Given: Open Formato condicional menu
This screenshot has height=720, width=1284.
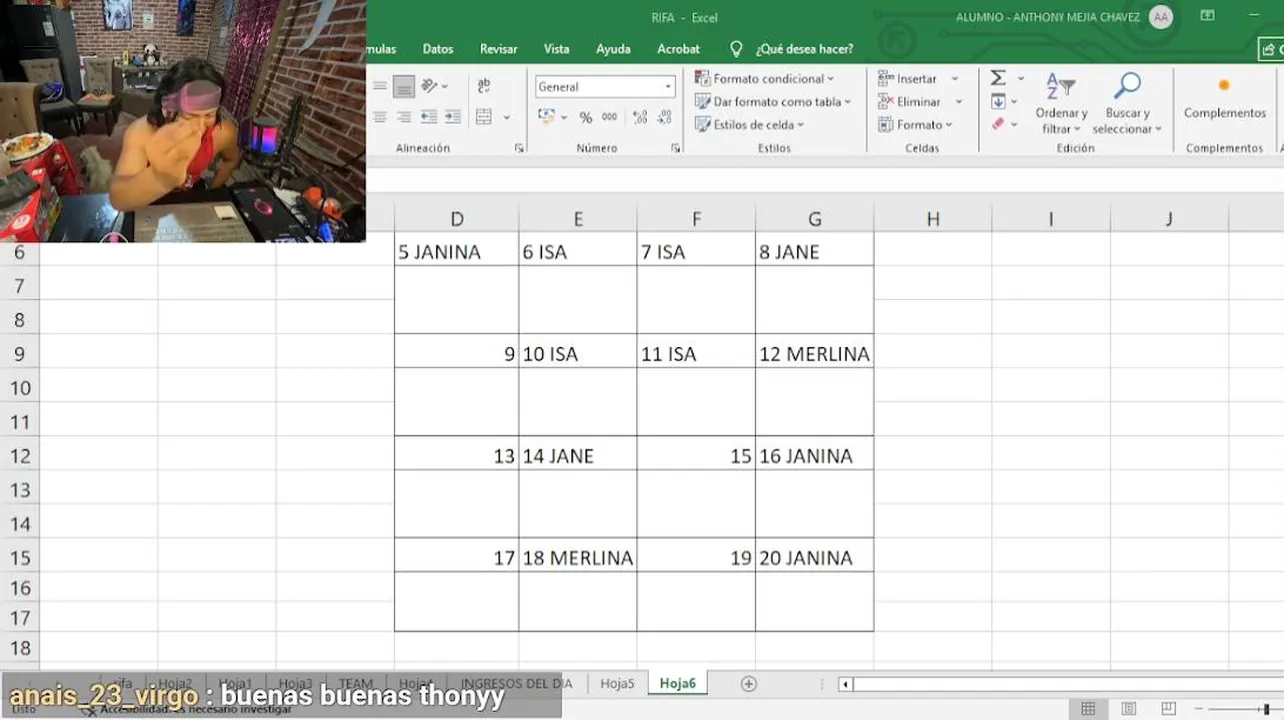Looking at the screenshot, I should coord(765,79).
